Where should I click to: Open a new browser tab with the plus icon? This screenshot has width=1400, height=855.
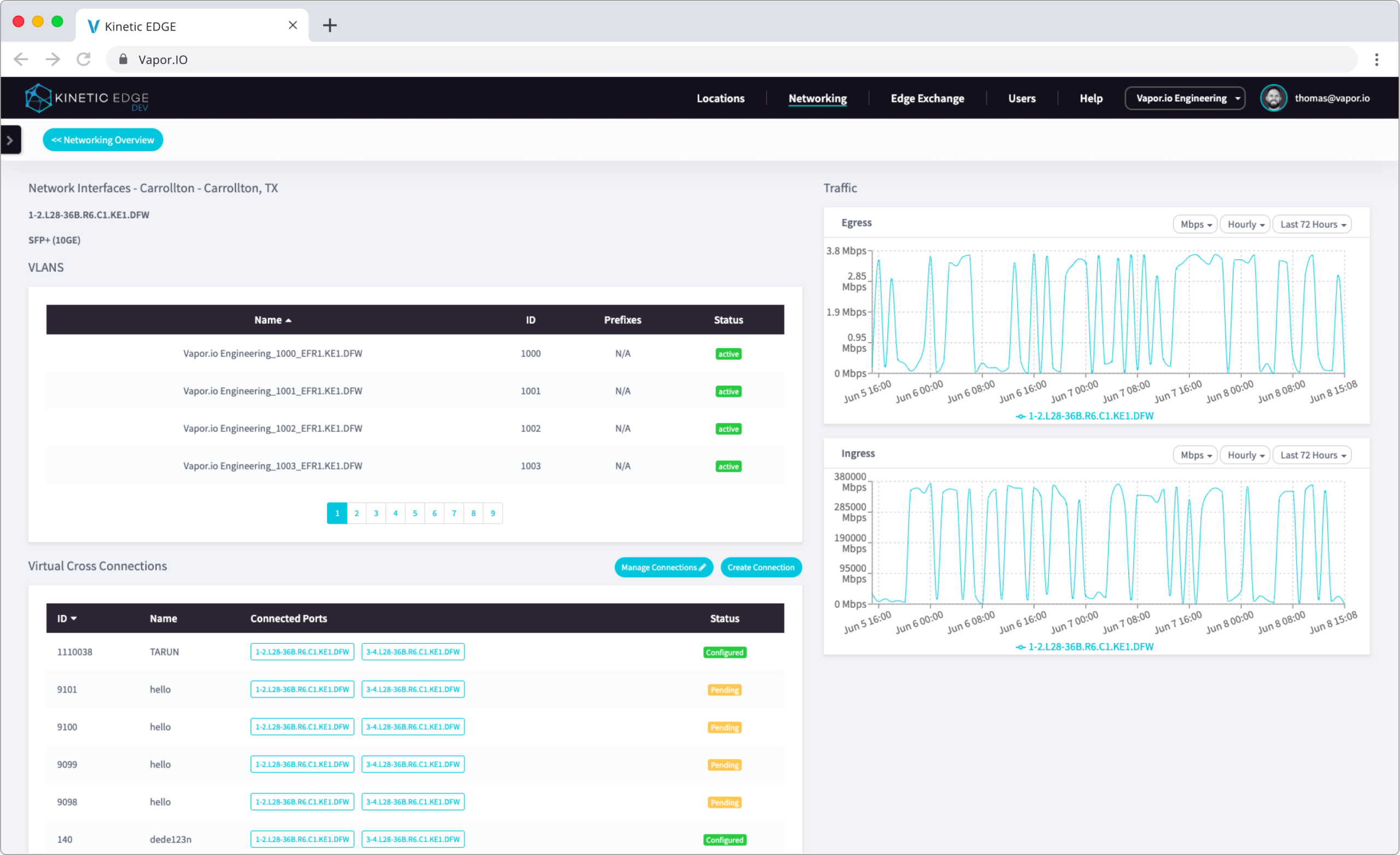click(330, 26)
